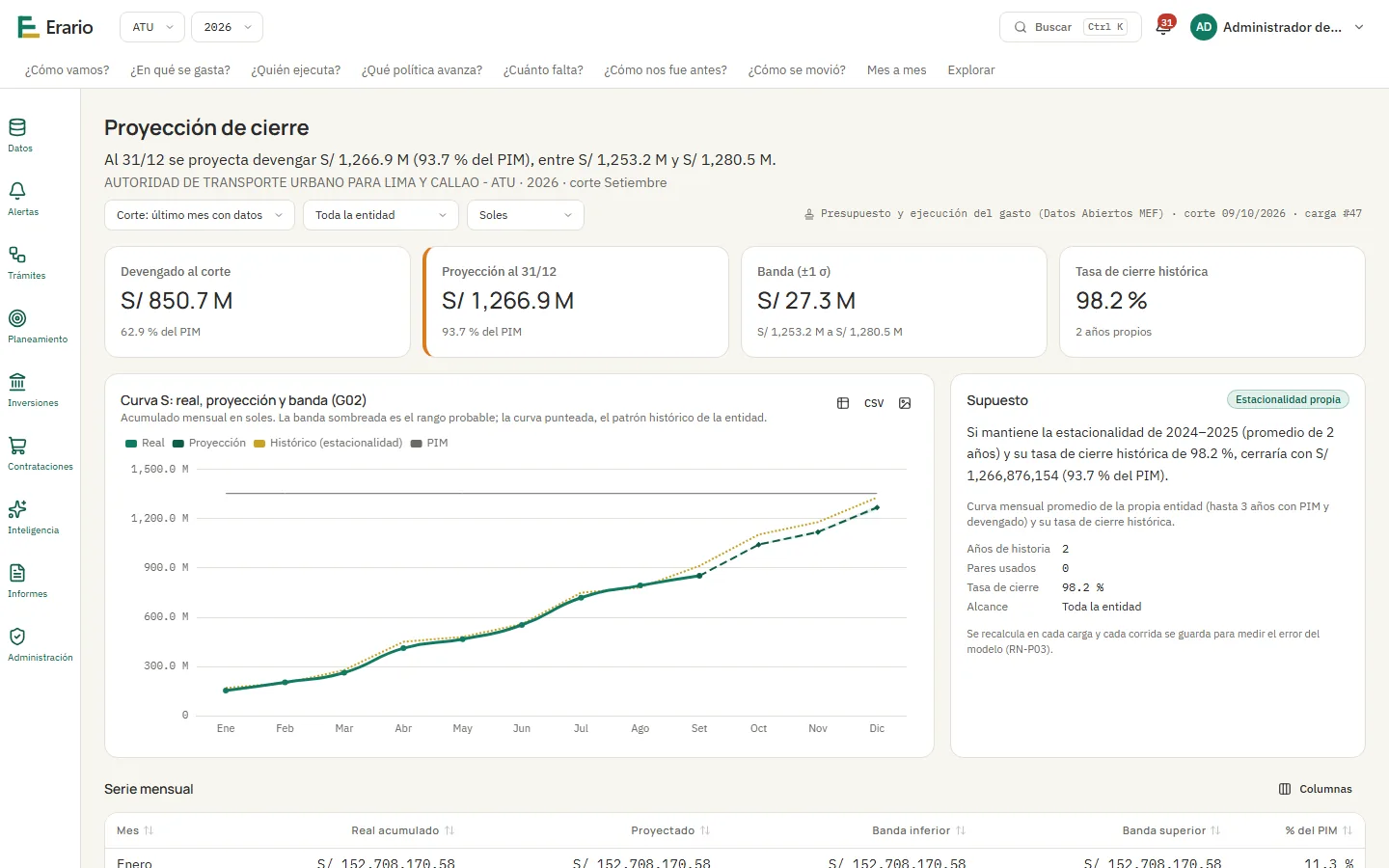Click the Erario logo
Image resolution: width=1389 pixels, height=868 pixels.
pos(55,27)
